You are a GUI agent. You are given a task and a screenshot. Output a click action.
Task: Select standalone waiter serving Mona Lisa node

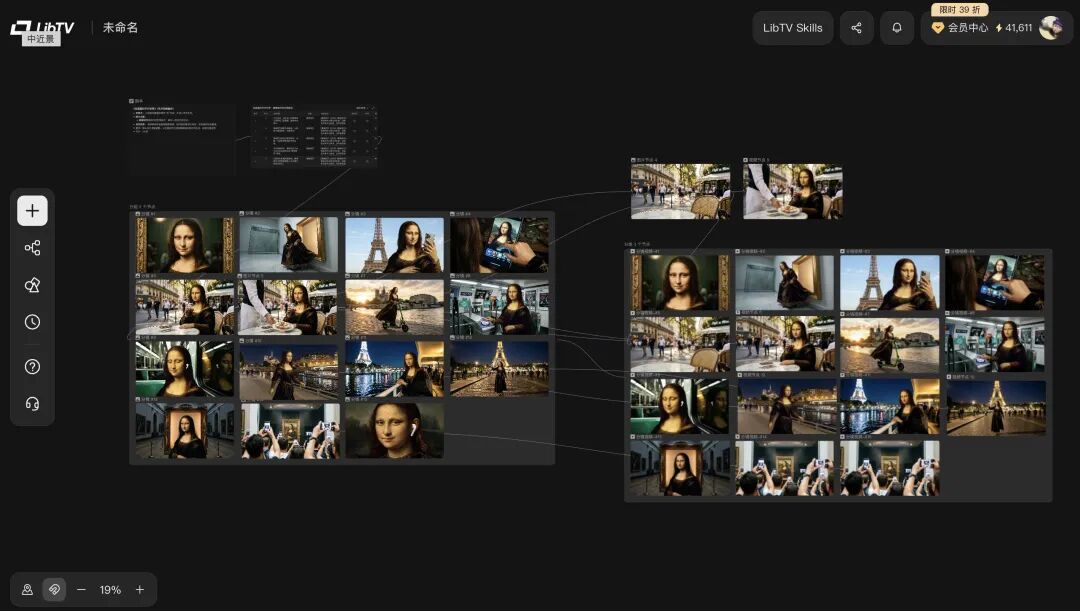coord(793,191)
